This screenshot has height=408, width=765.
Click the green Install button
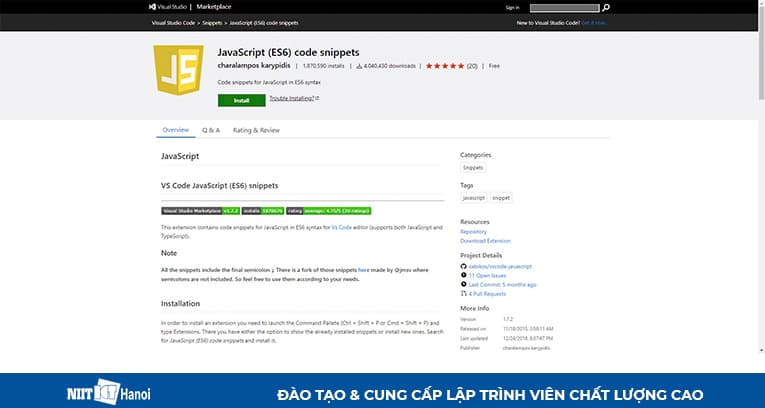tap(242, 101)
